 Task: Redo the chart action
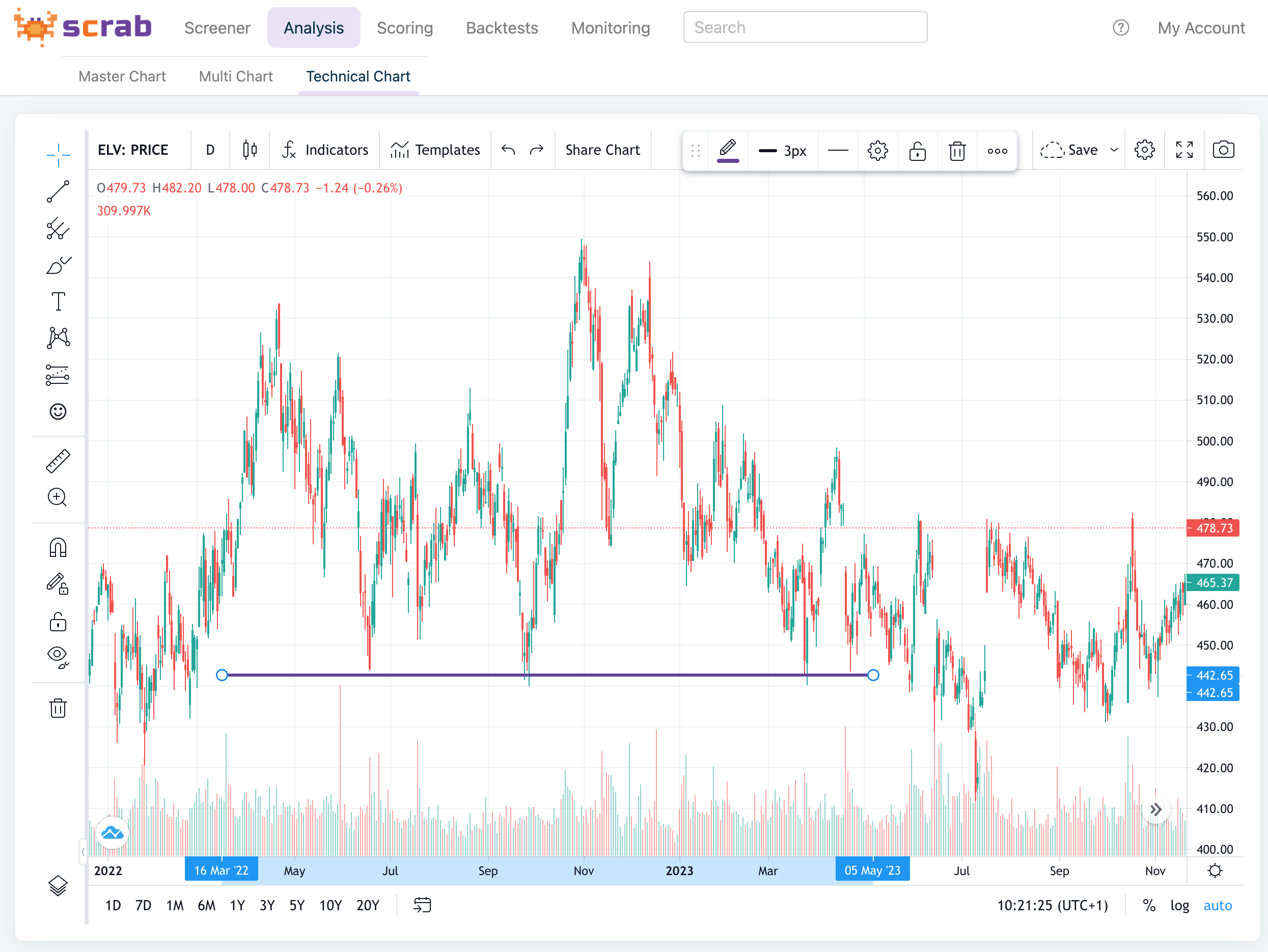coord(537,150)
